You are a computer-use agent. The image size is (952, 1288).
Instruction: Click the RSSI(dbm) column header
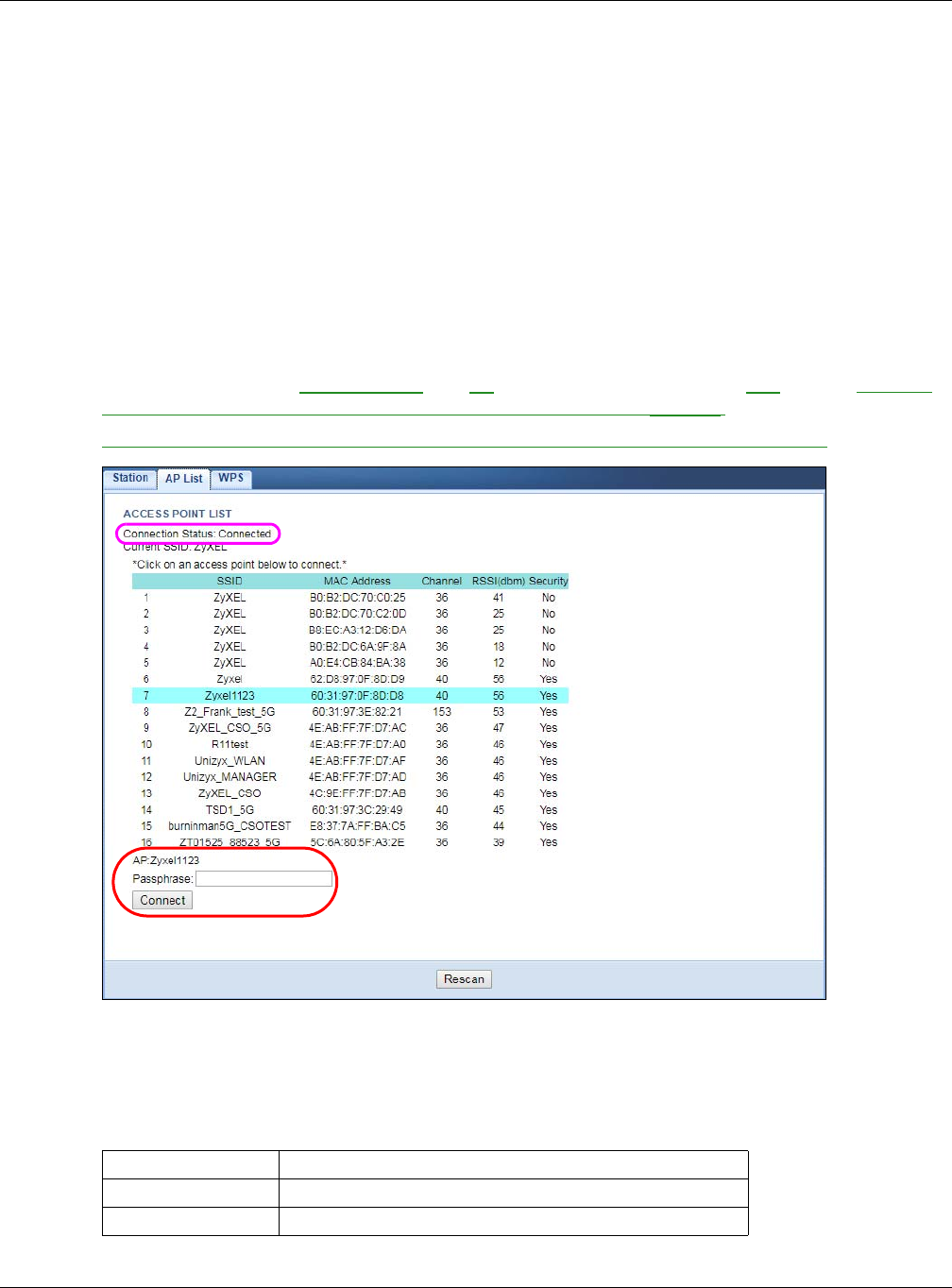pyautogui.click(x=499, y=581)
